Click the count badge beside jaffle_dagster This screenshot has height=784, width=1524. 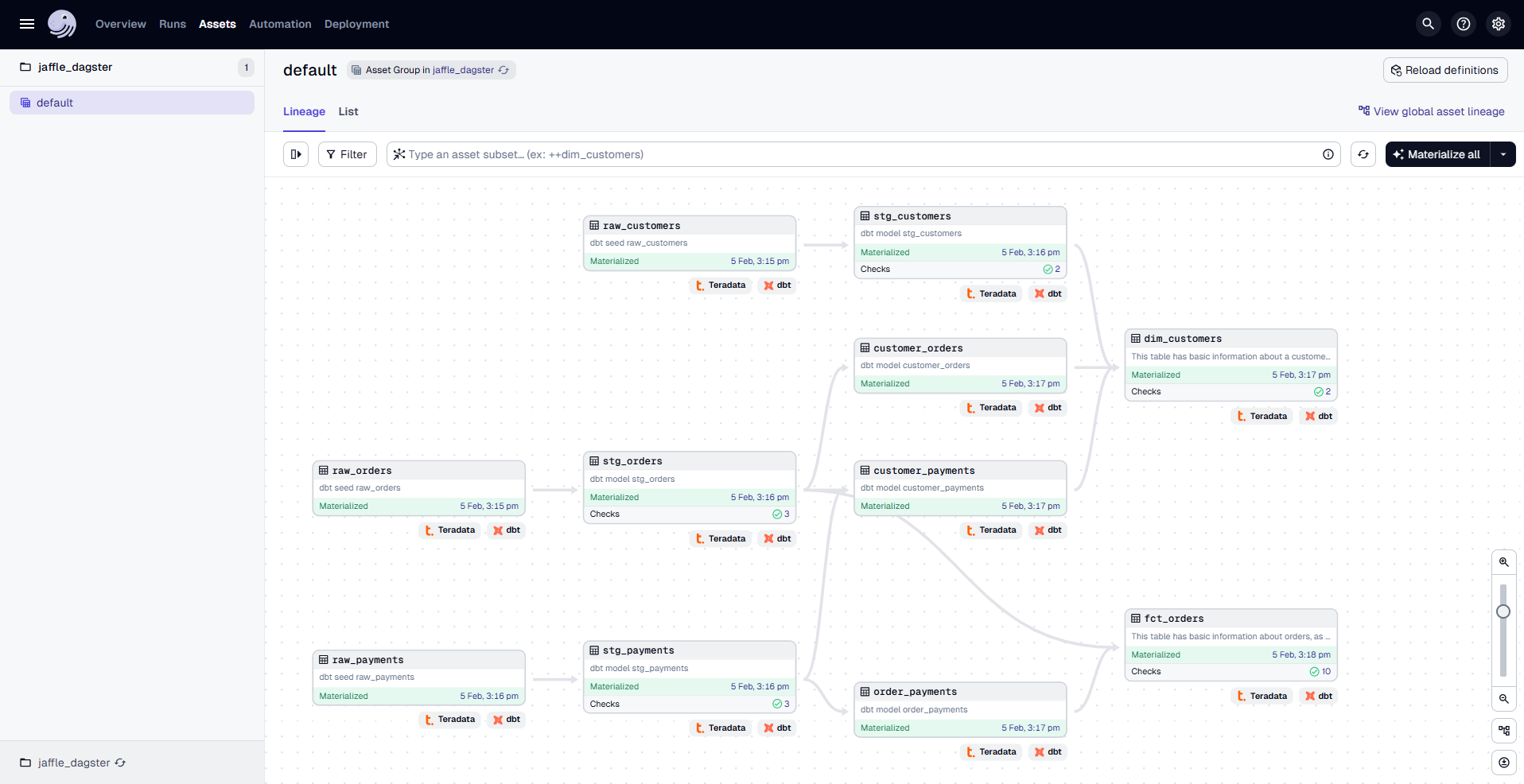pyautogui.click(x=247, y=68)
